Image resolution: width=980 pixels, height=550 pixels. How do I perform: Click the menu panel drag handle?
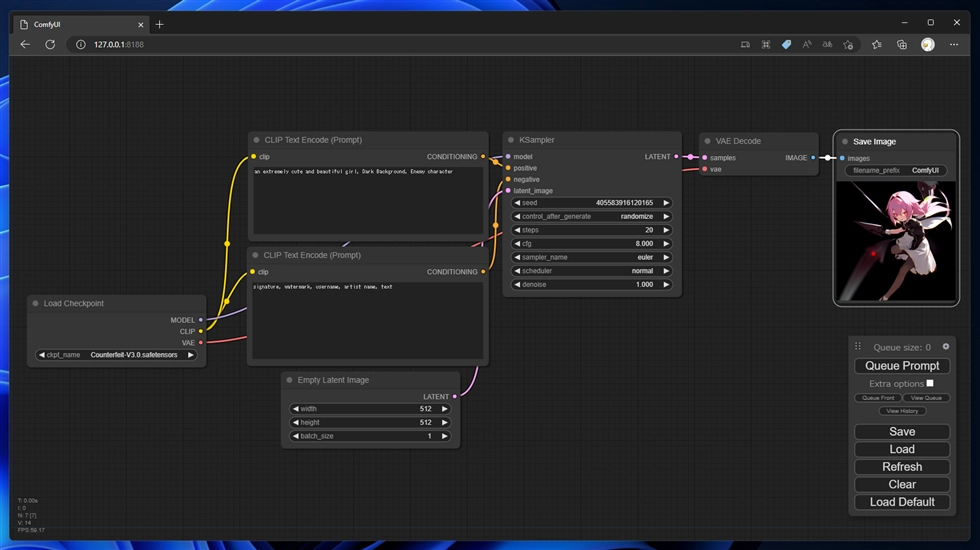(x=857, y=347)
